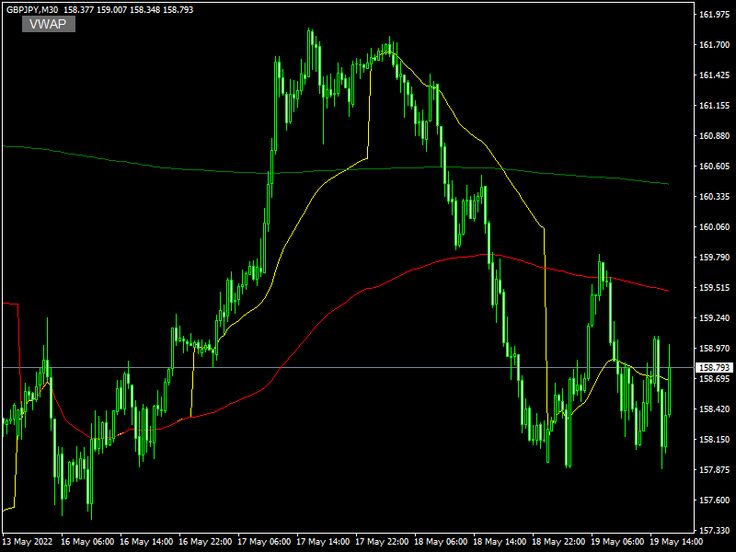The height and width of the screenshot is (552, 736).
Task: Click the 16 May 06:00 time label
Action: (x=87, y=541)
